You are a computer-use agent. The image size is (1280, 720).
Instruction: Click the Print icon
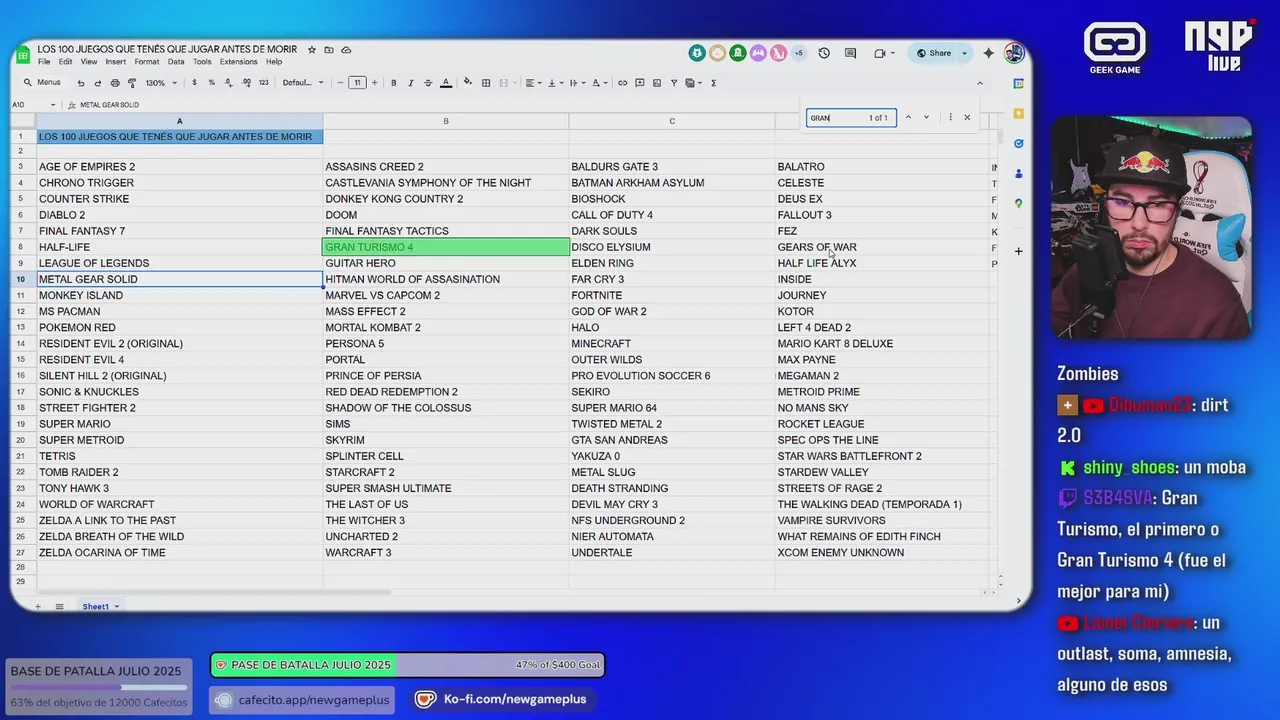pyautogui.click(x=115, y=83)
